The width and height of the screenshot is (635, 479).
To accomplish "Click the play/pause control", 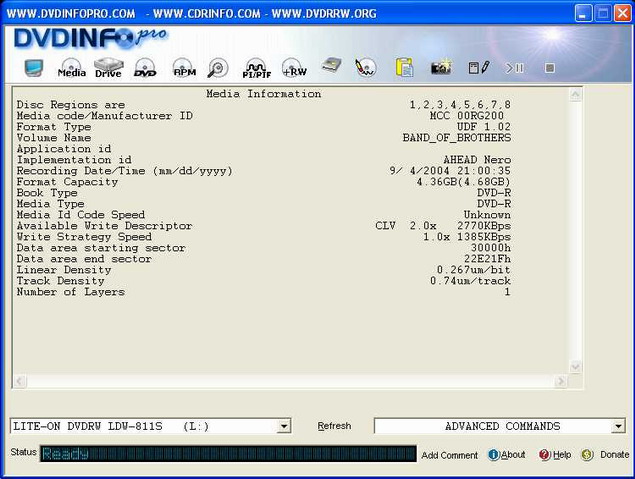I will (x=515, y=68).
